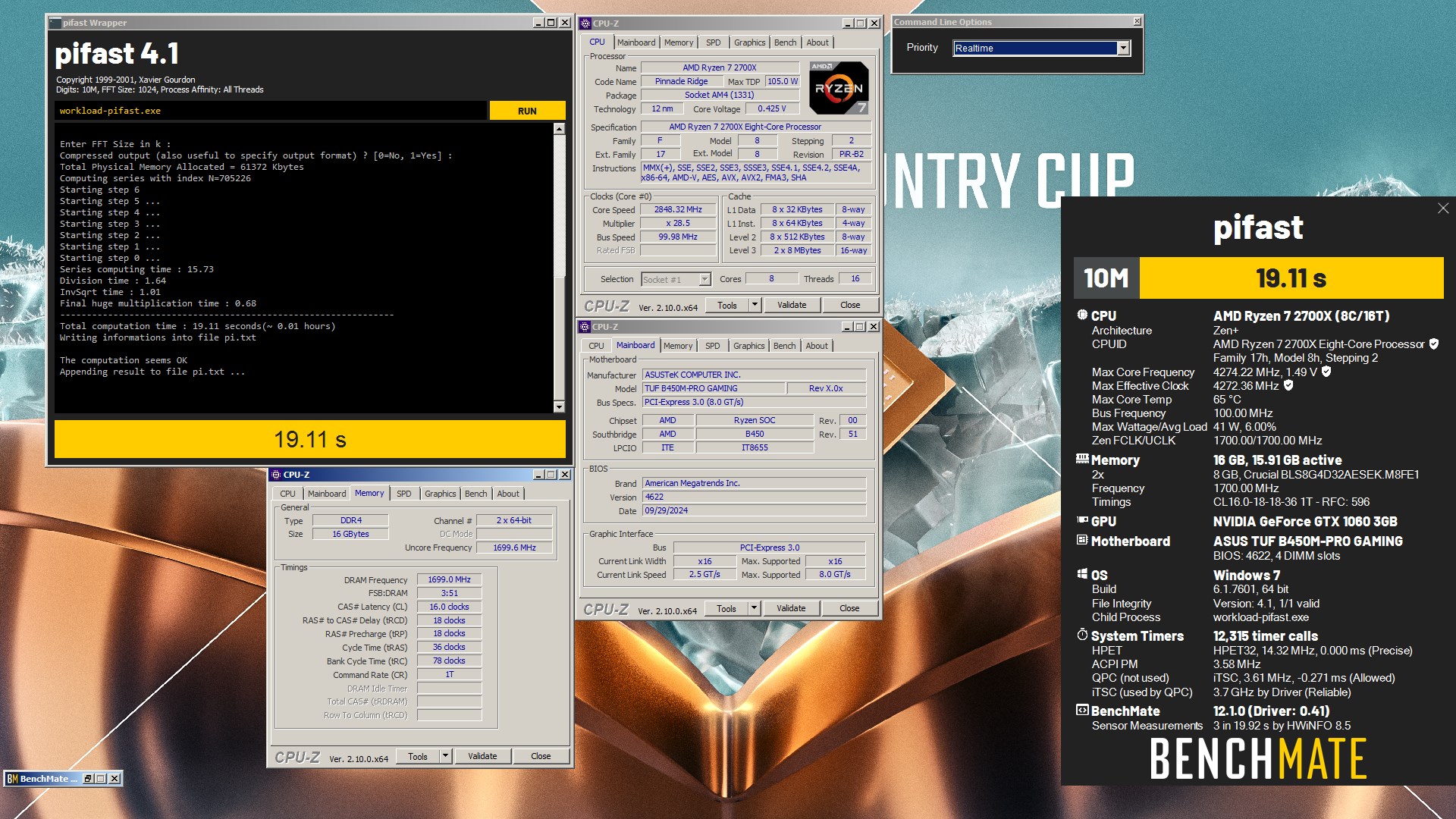The image size is (1456, 819).
Task: Click the pifast Wrapper title bar icon
Action: (x=55, y=23)
